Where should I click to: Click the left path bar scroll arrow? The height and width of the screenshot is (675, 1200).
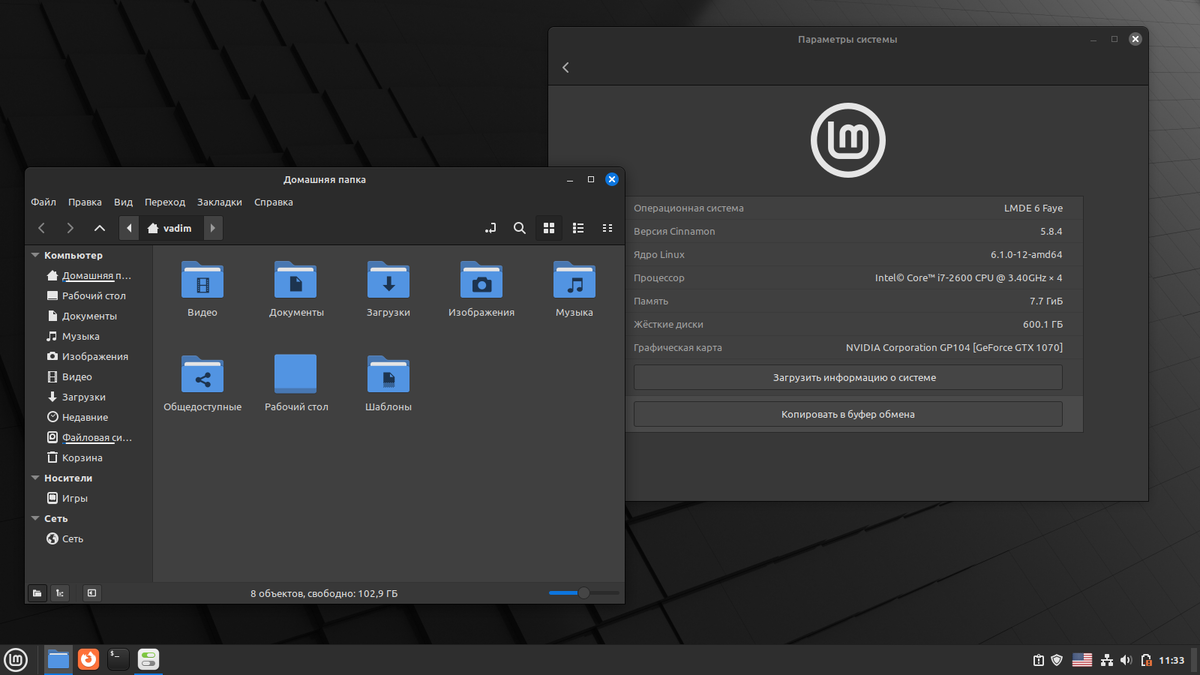point(129,228)
